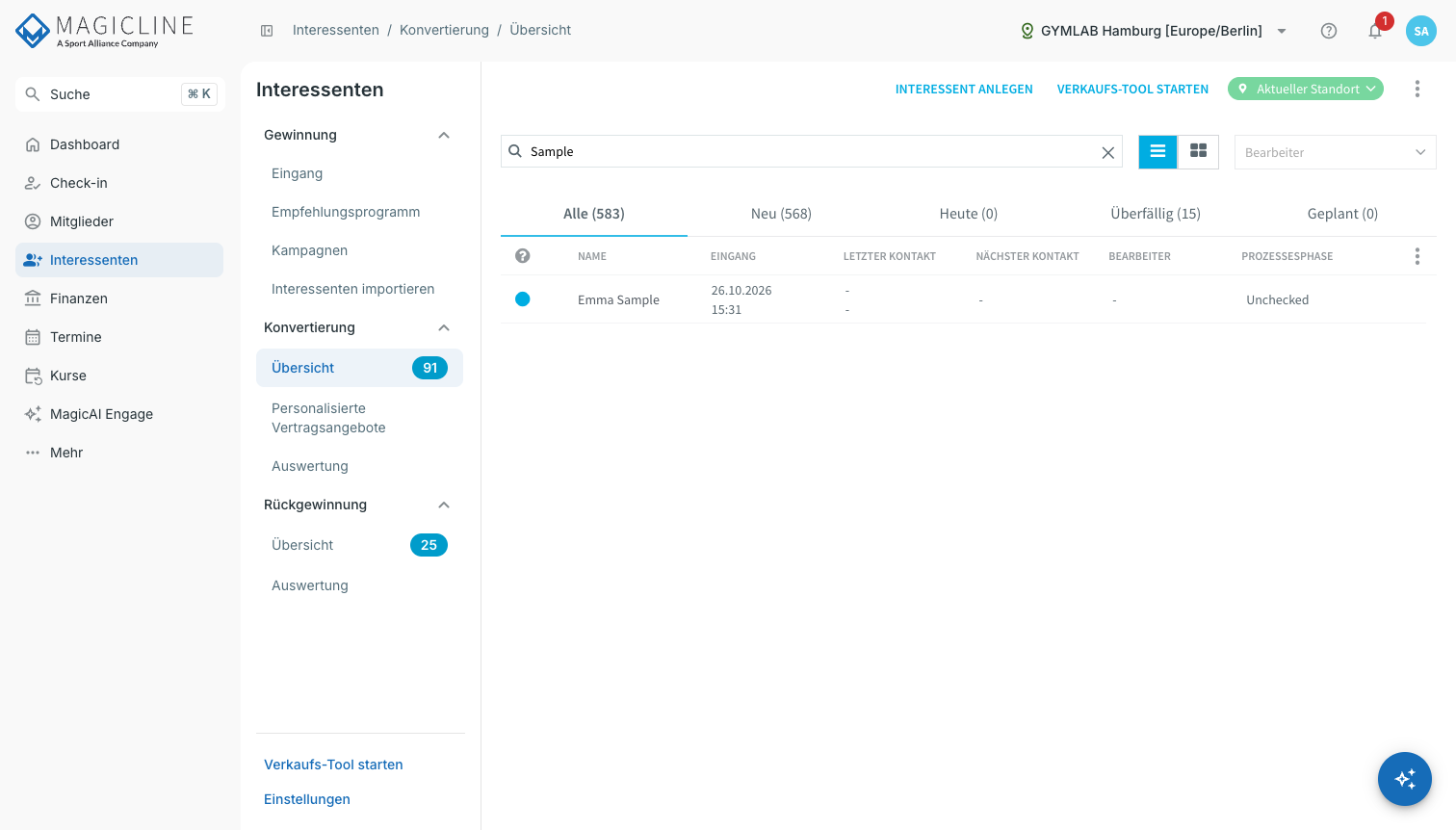Toggle the sidebar collapse icon

click(x=267, y=31)
